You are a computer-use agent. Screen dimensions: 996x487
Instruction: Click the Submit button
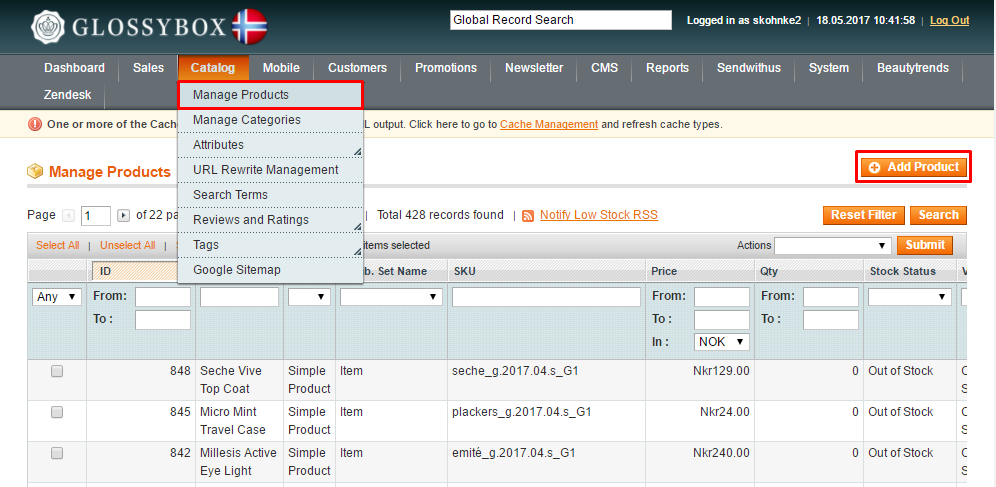pyautogui.click(x=925, y=245)
